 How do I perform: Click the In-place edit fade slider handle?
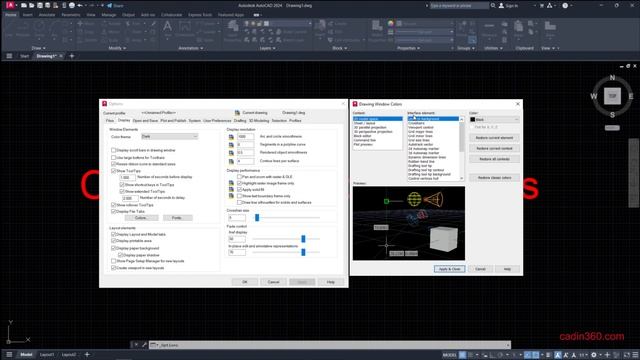(x=303, y=252)
